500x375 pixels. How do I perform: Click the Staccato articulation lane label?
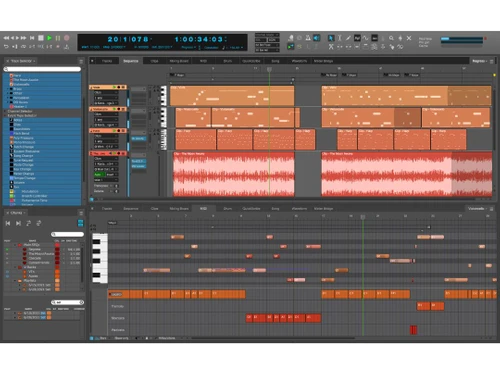pos(118,318)
